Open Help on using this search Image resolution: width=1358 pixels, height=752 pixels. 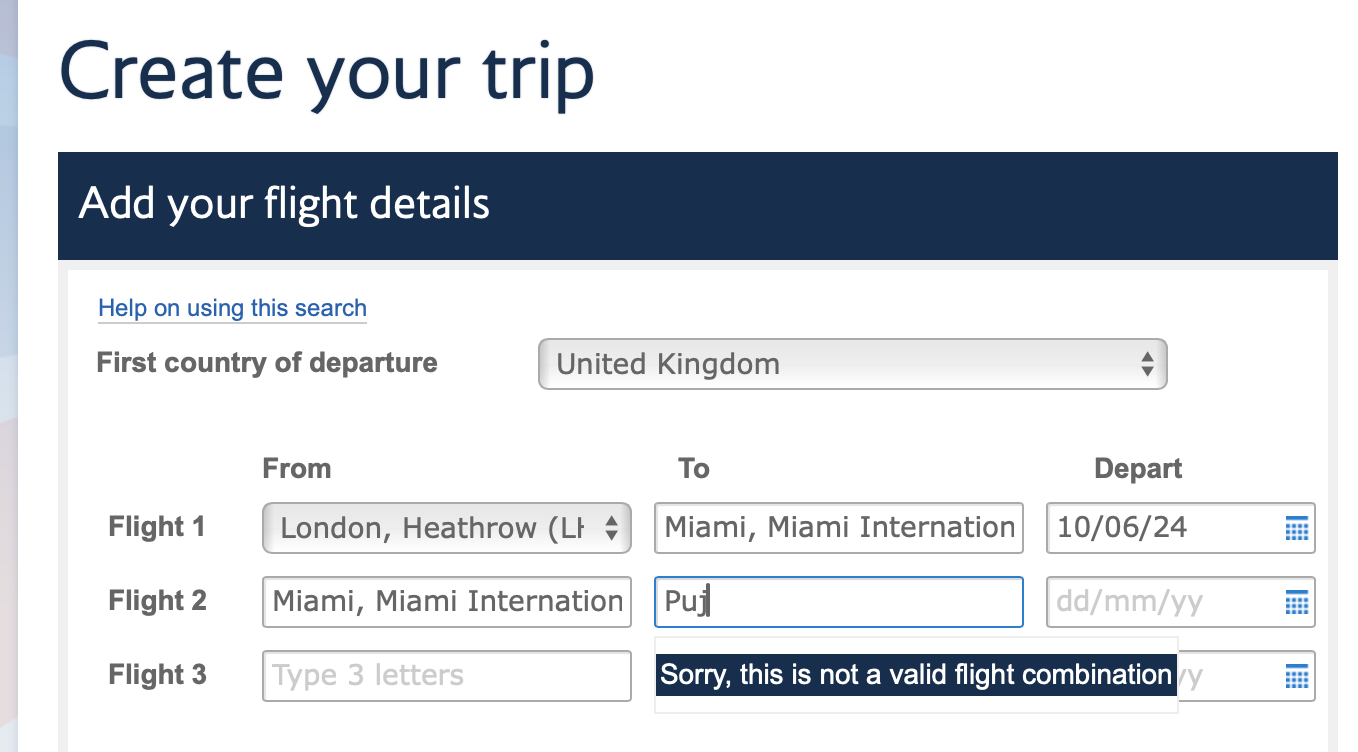click(x=231, y=308)
